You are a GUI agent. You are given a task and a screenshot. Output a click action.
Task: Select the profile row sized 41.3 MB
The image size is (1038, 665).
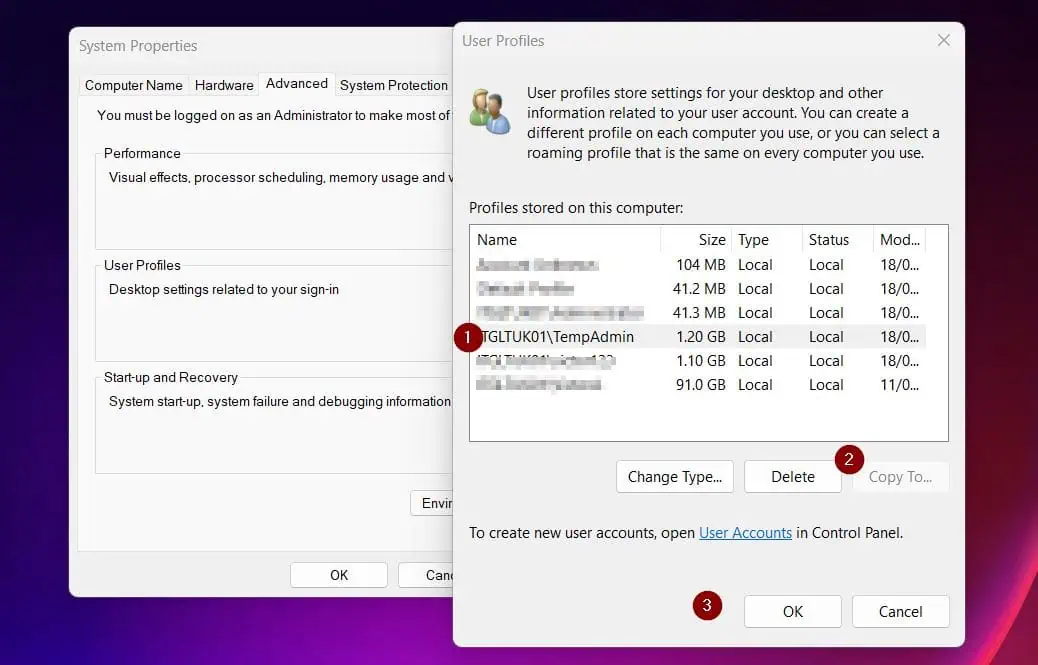(x=698, y=313)
